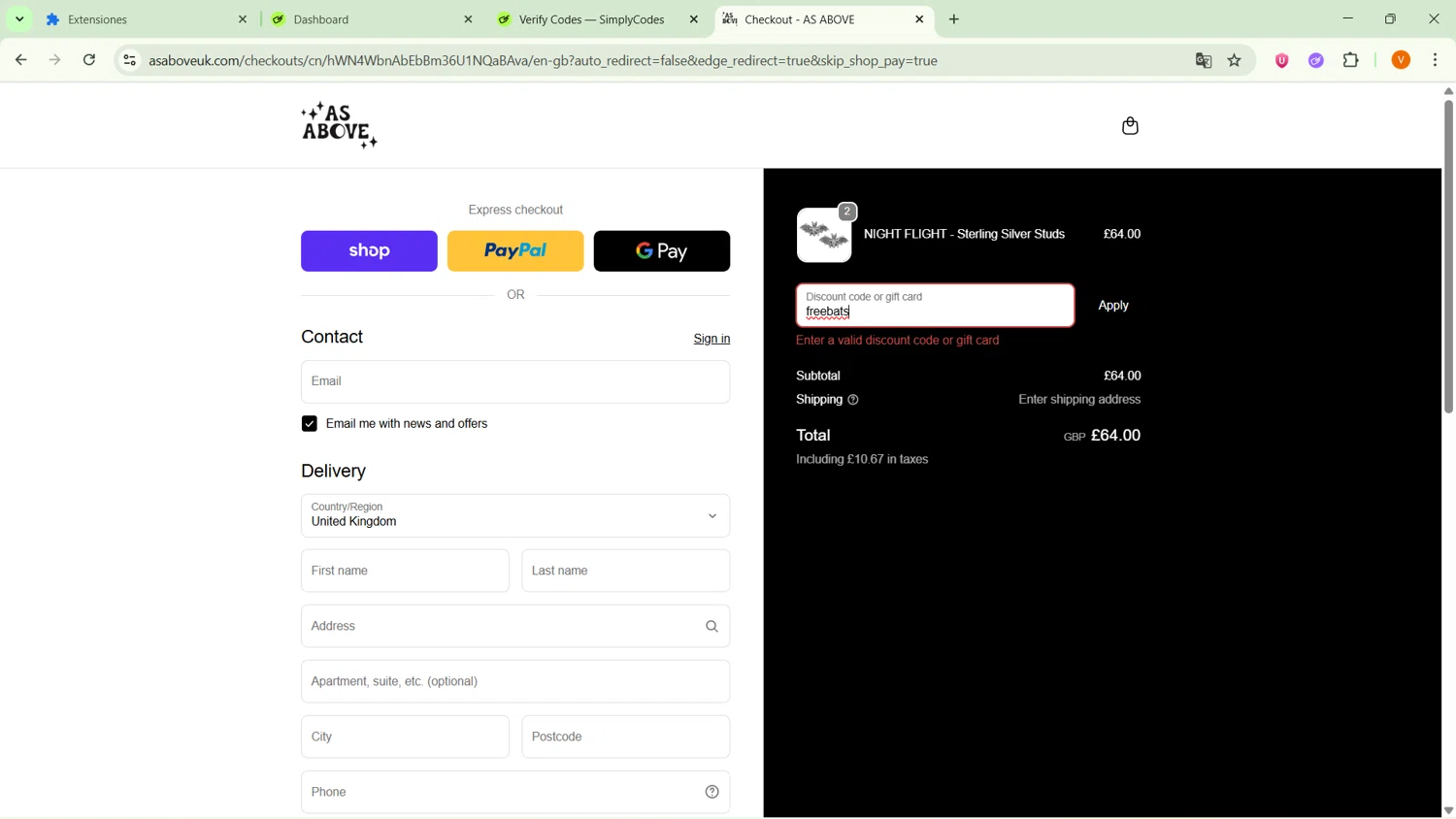1456x819 pixels.
Task: Click the NIGHT FLIGHT - Sterling Silver Studs text
Action: [x=964, y=235]
